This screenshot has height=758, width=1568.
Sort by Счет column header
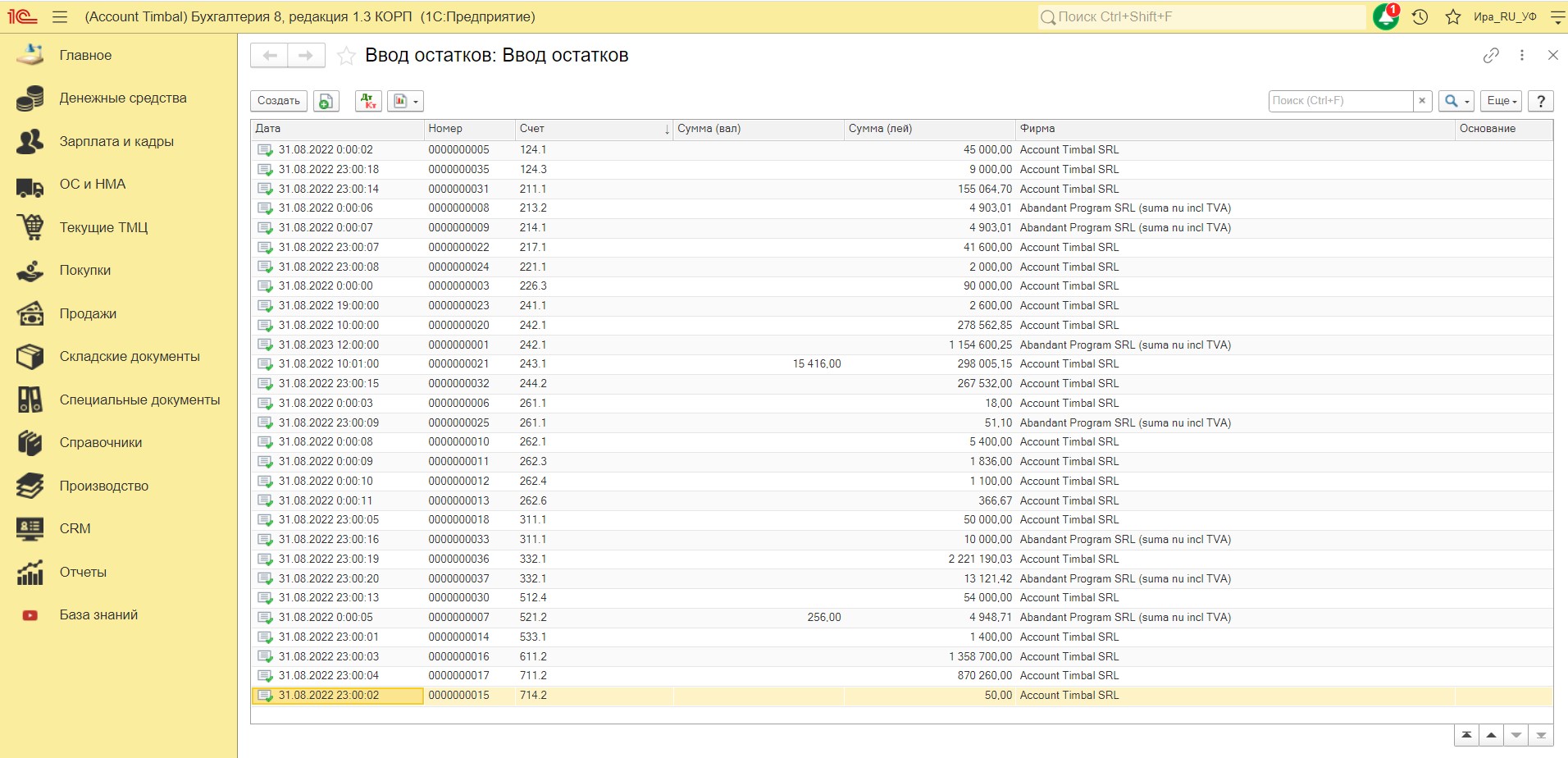coord(594,129)
